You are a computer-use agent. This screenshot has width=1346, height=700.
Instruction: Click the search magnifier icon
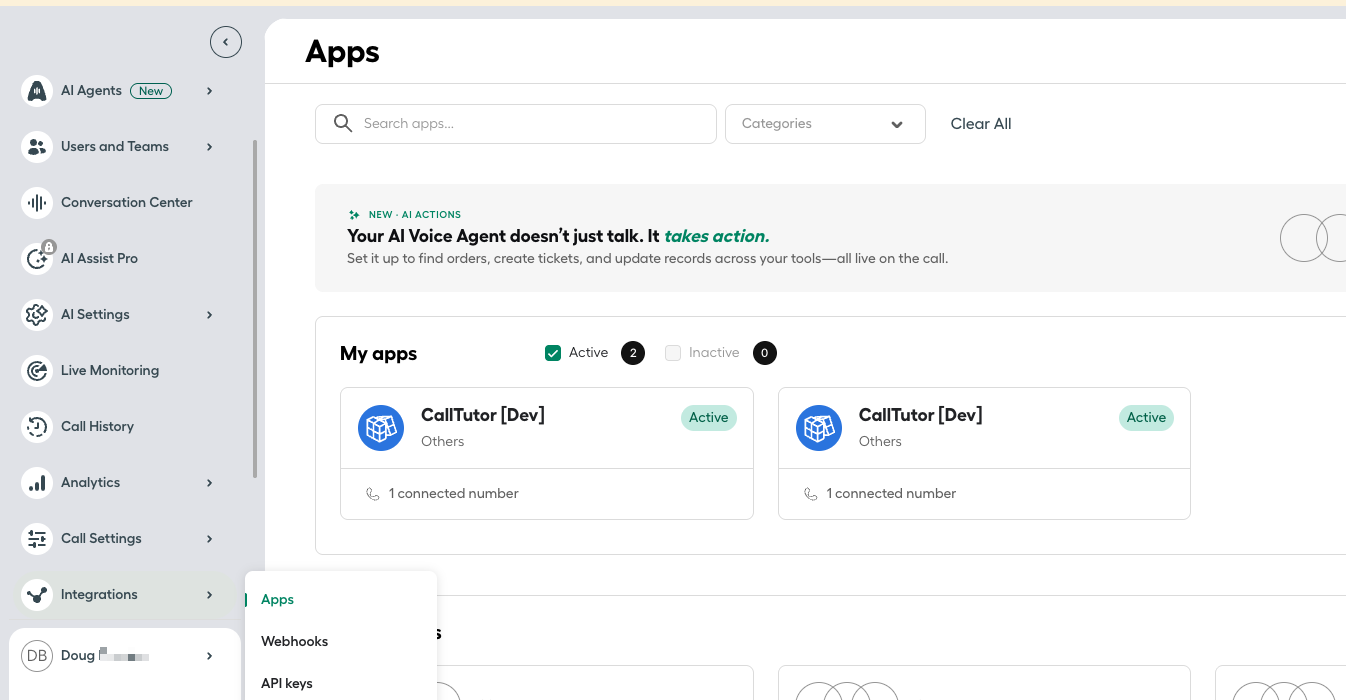(343, 123)
